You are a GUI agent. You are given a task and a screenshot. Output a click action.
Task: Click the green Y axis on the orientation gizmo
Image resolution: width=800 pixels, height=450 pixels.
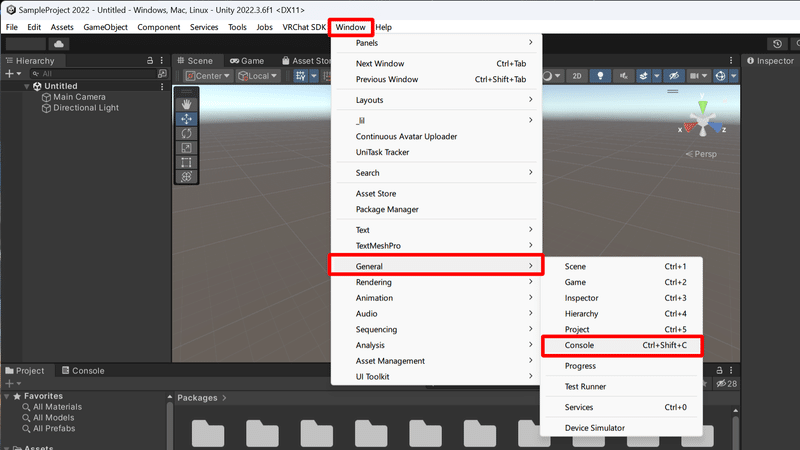click(x=703, y=106)
